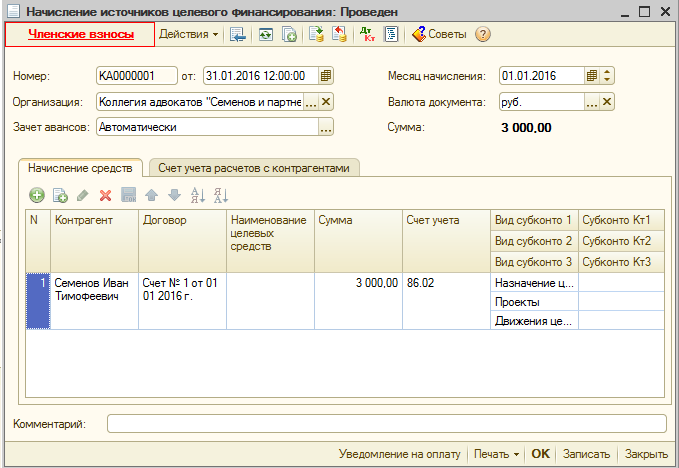The height and width of the screenshot is (468, 679).
Task: Move the row down
Action: coord(175,195)
